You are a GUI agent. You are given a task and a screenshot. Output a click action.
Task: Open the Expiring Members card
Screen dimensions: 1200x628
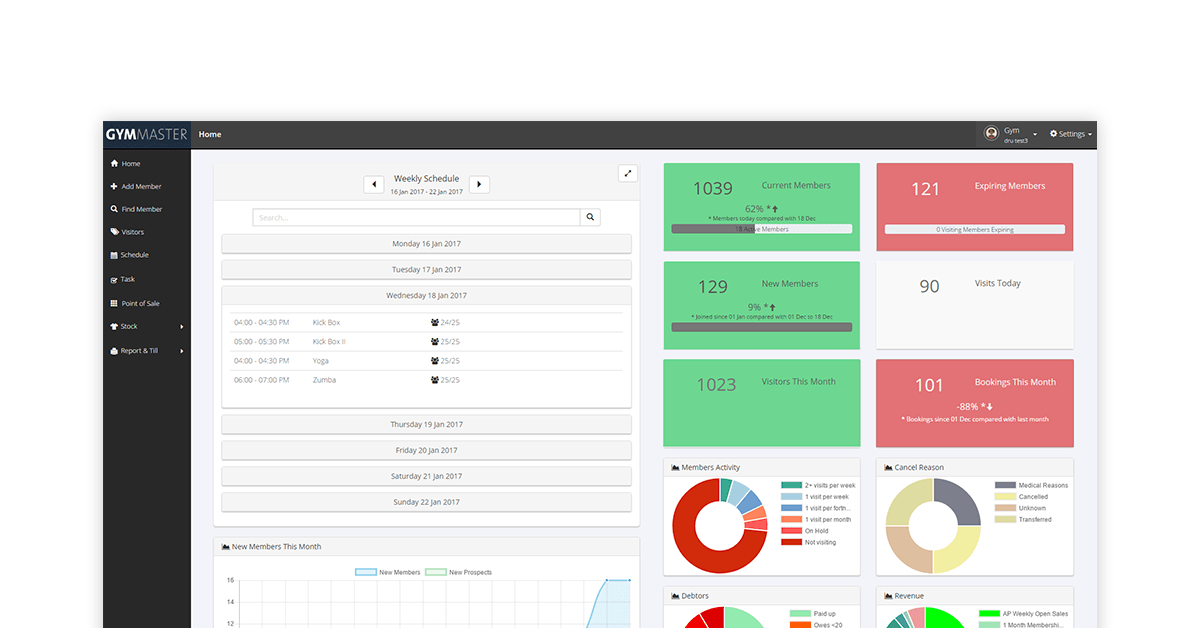pyautogui.click(x=975, y=207)
